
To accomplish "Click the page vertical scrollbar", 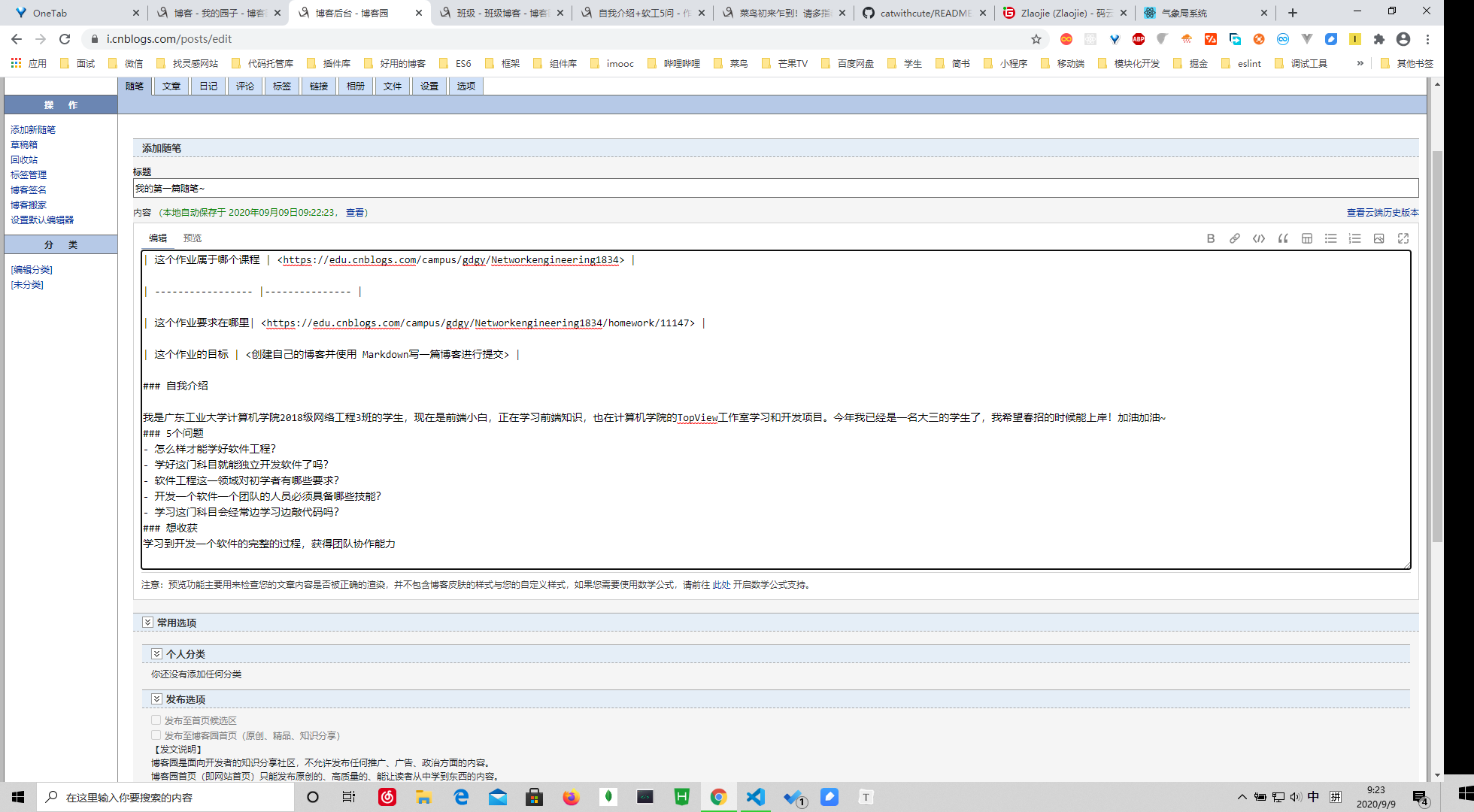I will (x=1437, y=346).
